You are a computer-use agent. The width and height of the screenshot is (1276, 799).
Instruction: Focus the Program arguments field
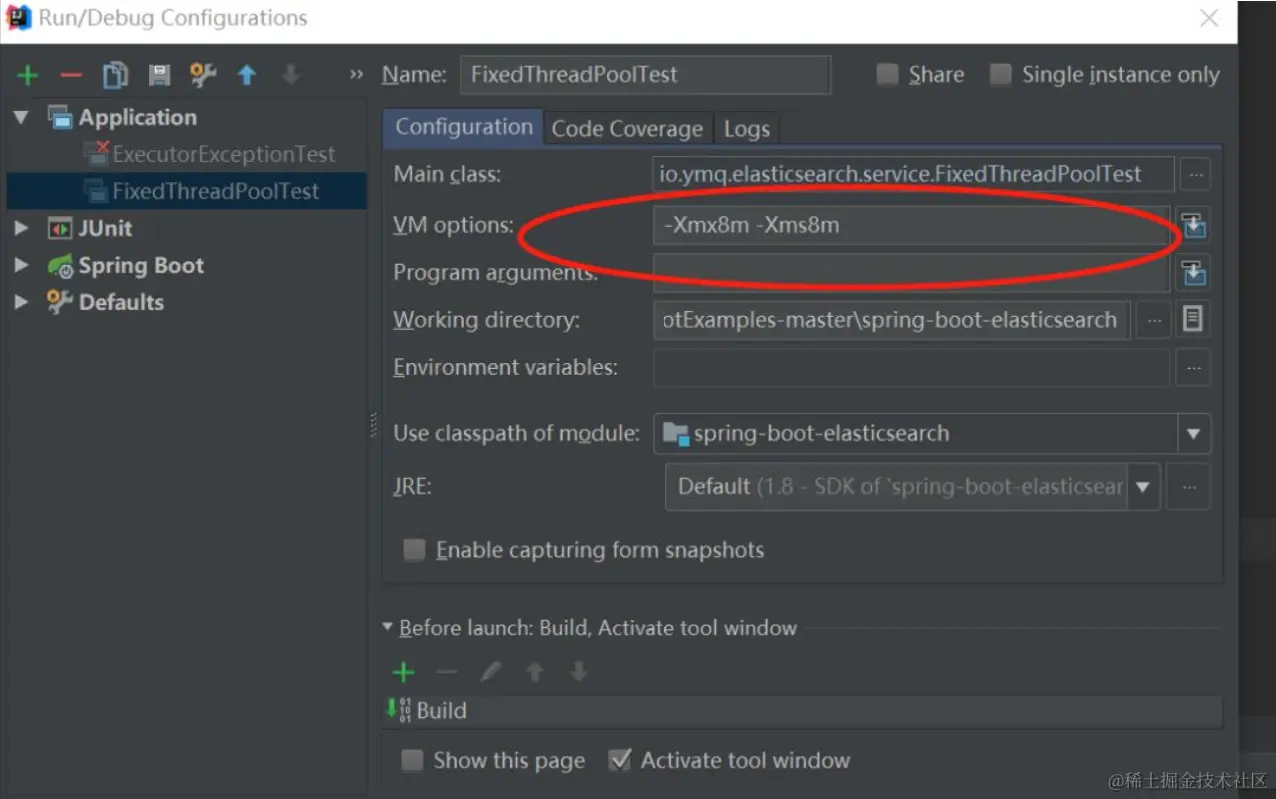click(x=911, y=272)
